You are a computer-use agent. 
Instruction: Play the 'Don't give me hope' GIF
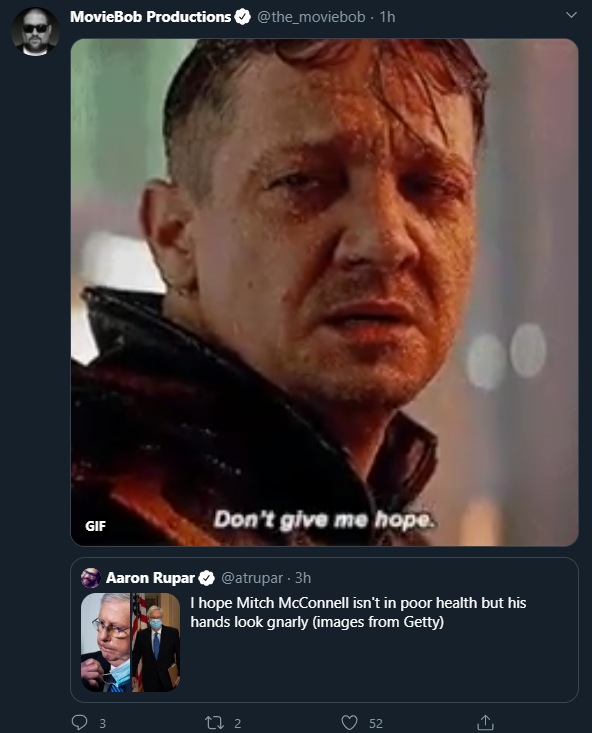[325, 292]
